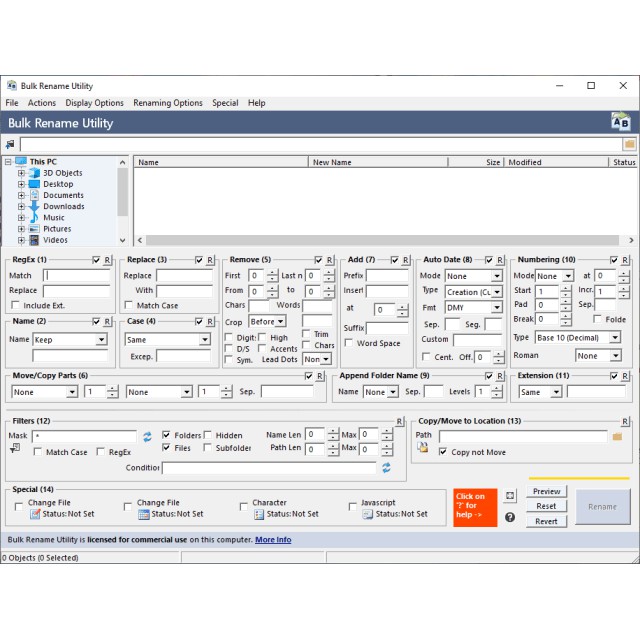Click the RegEx Match input field

[76, 276]
